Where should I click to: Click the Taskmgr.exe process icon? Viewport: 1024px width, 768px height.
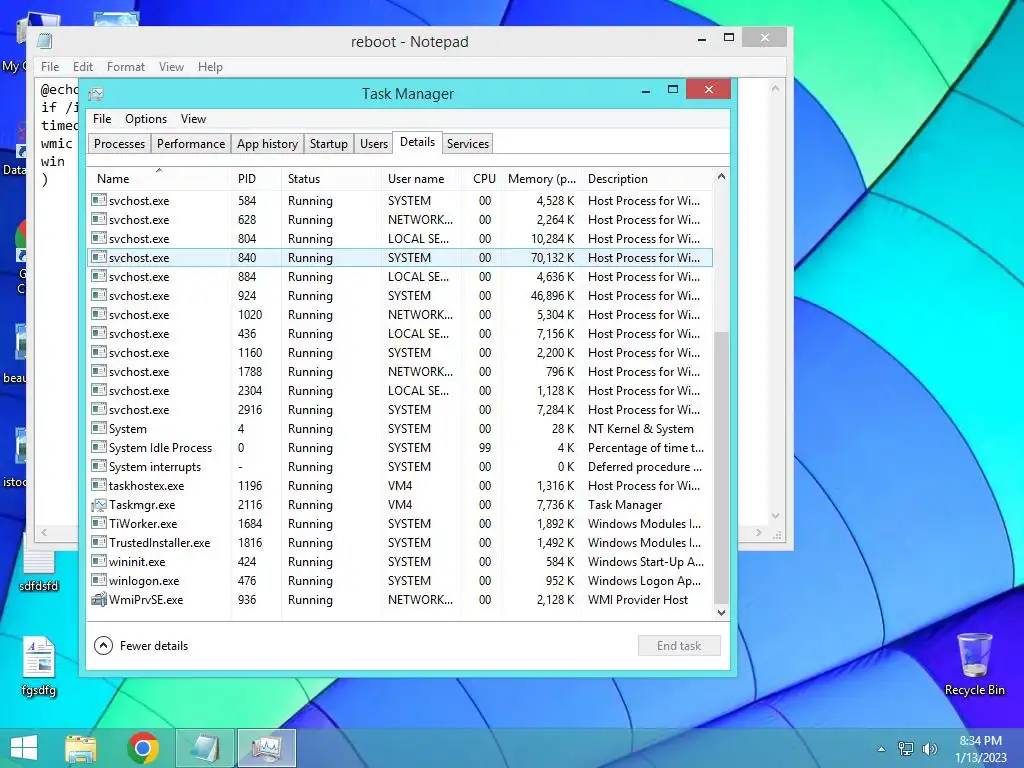pos(99,505)
